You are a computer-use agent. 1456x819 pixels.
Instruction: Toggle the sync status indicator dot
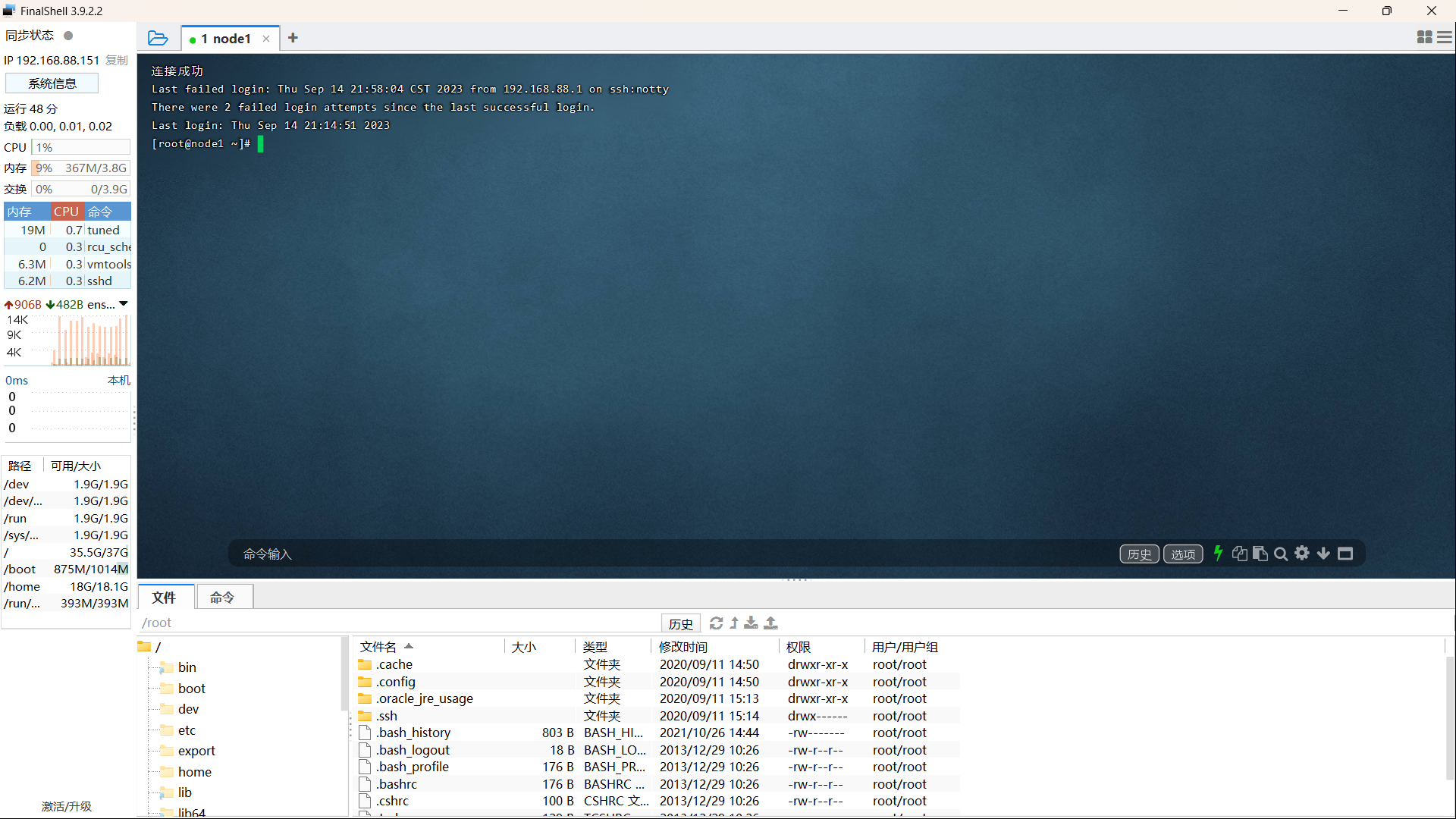tap(68, 36)
